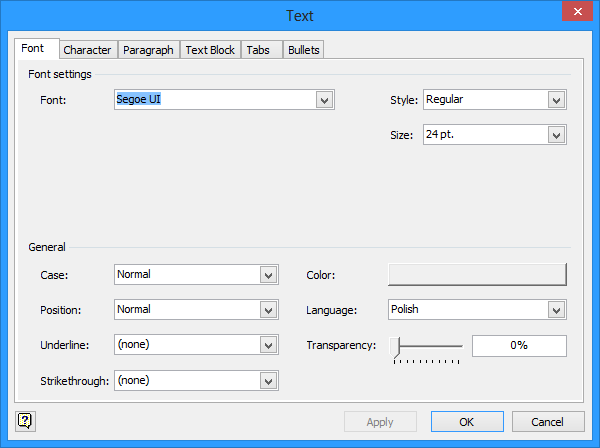Expand the font Size dropdown
This screenshot has width=600, height=448.
557,135
